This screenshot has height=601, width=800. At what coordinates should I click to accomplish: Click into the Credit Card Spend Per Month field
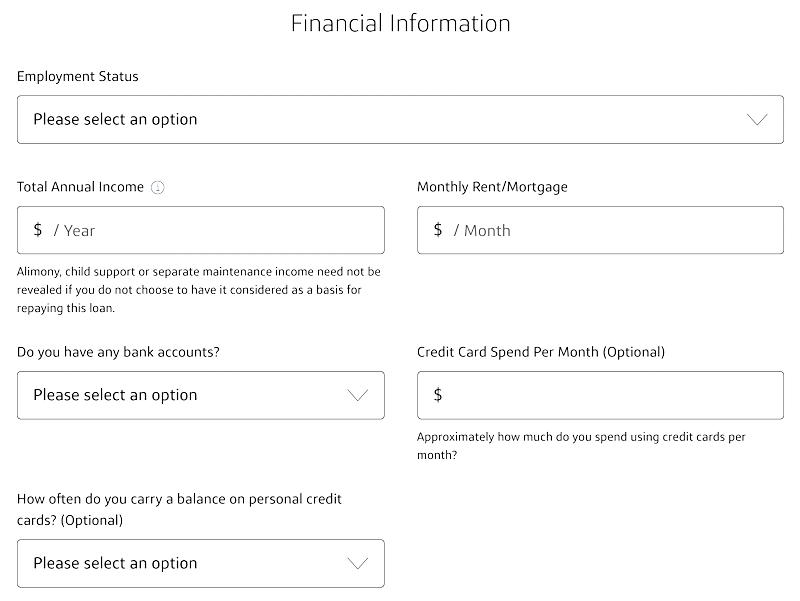[x=600, y=395]
